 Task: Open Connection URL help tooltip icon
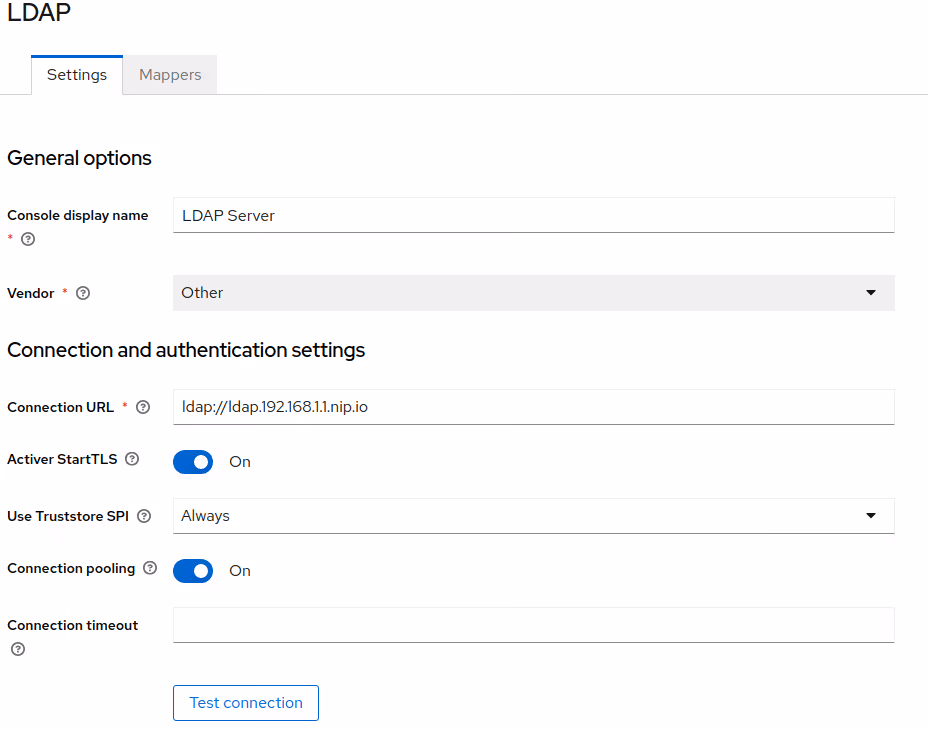(143, 407)
